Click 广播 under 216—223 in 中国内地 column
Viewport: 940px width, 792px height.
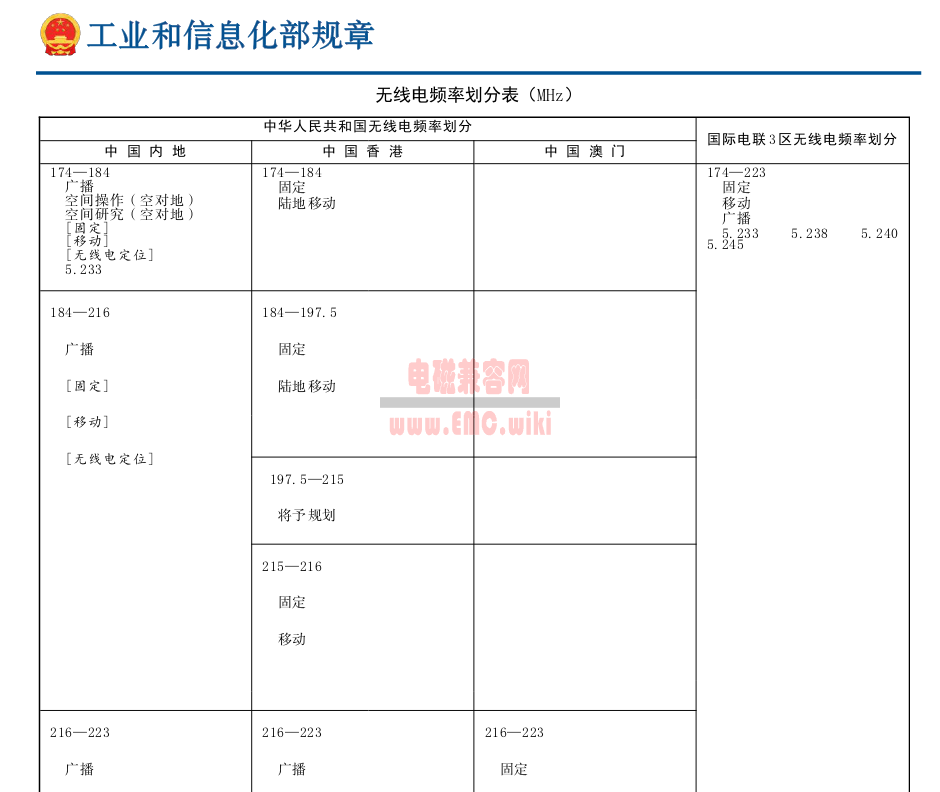click(79, 769)
